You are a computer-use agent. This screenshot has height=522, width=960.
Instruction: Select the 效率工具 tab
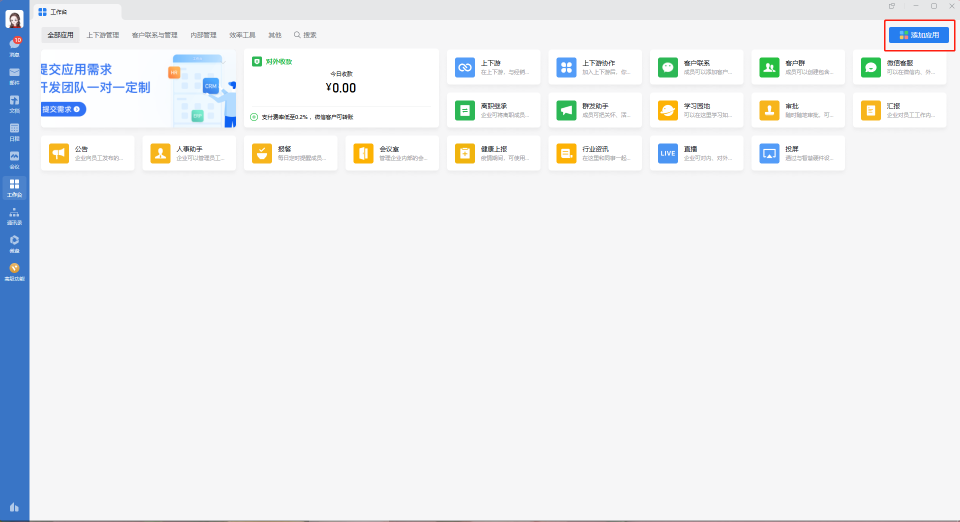pos(242,35)
